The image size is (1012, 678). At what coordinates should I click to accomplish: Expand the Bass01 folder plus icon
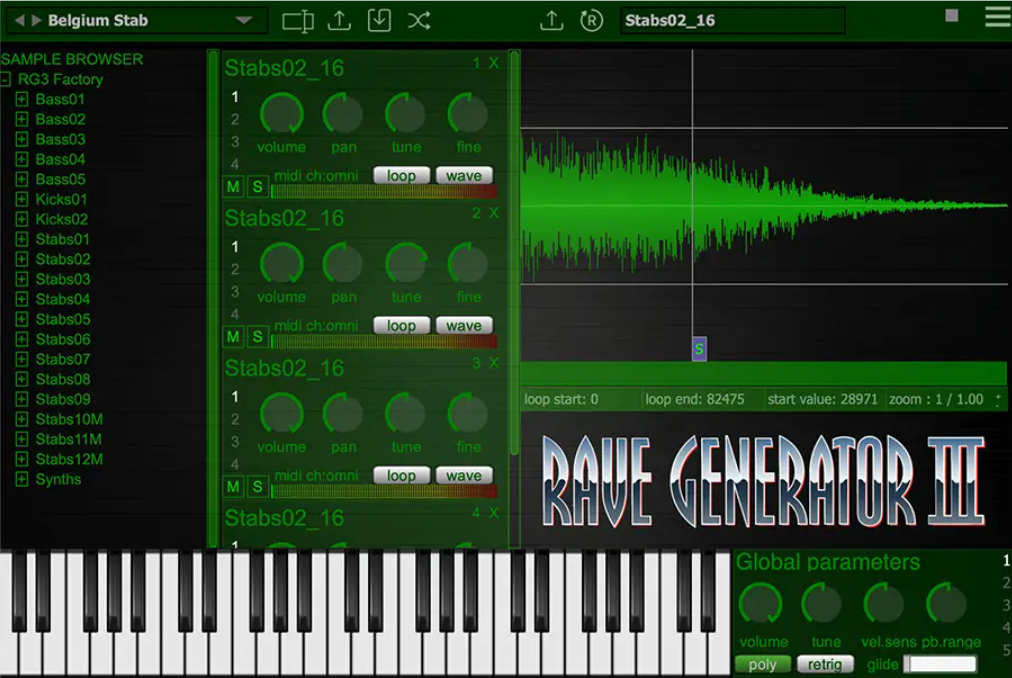point(21,99)
